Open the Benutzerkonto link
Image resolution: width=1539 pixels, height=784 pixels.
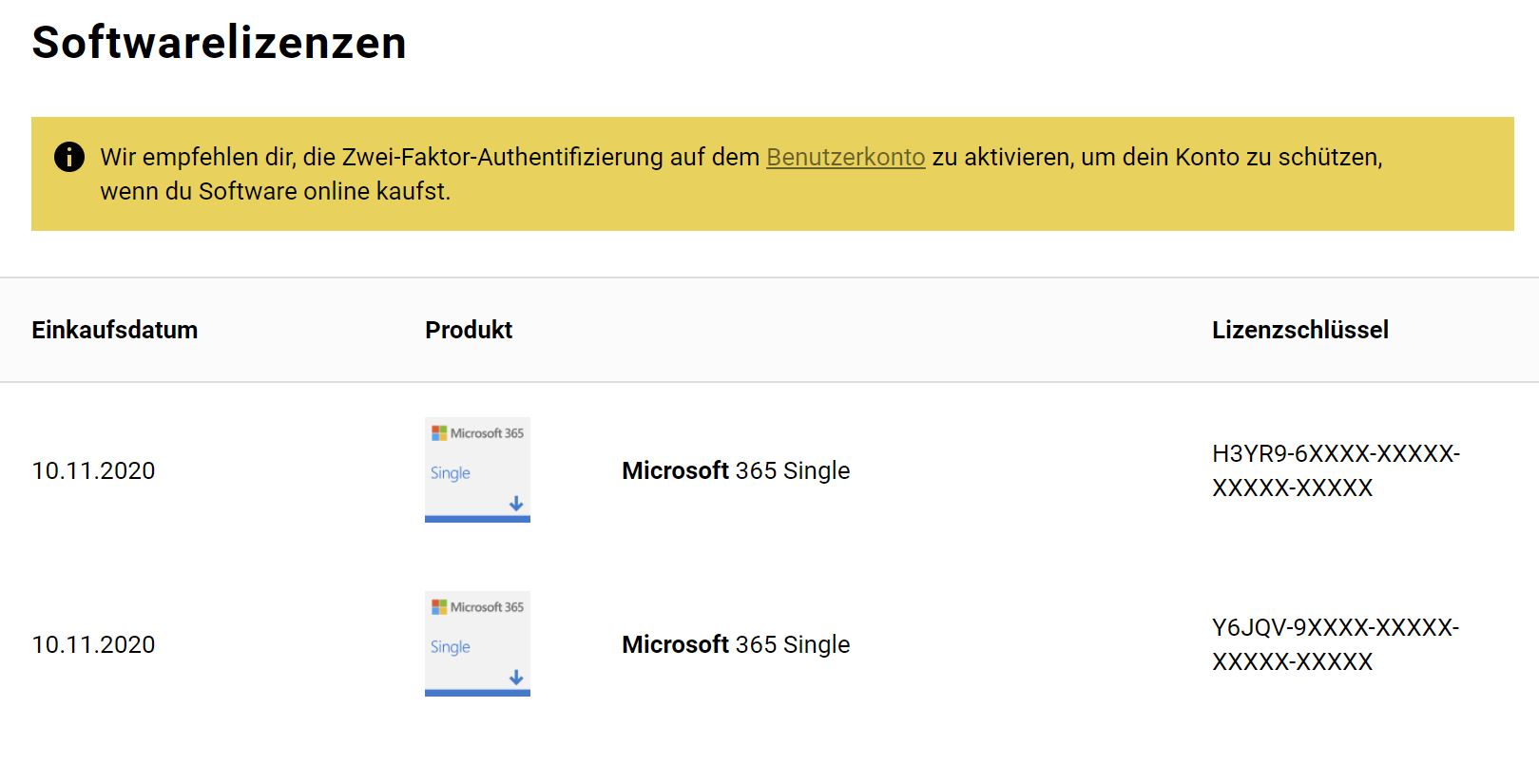(x=845, y=157)
